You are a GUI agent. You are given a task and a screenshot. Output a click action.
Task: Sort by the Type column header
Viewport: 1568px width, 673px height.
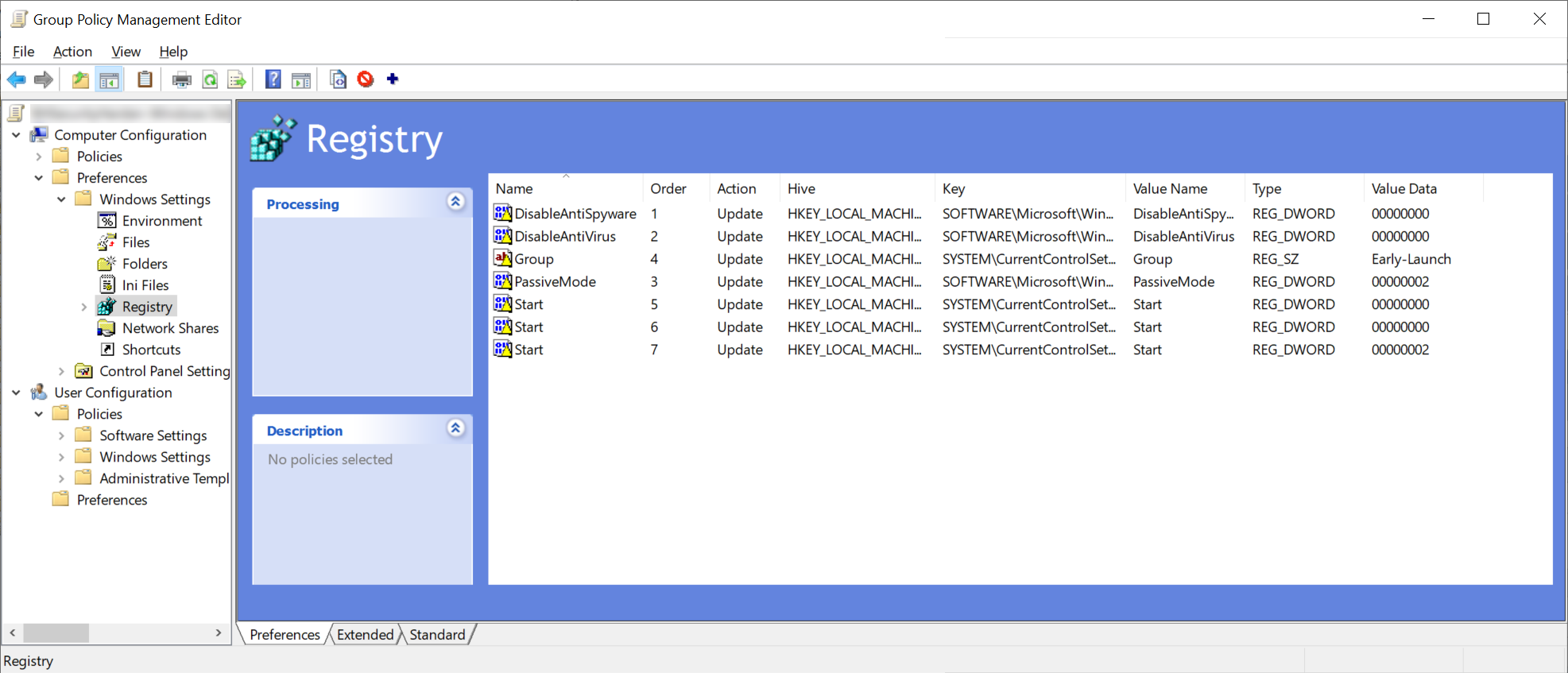pyautogui.click(x=1305, y=188)
